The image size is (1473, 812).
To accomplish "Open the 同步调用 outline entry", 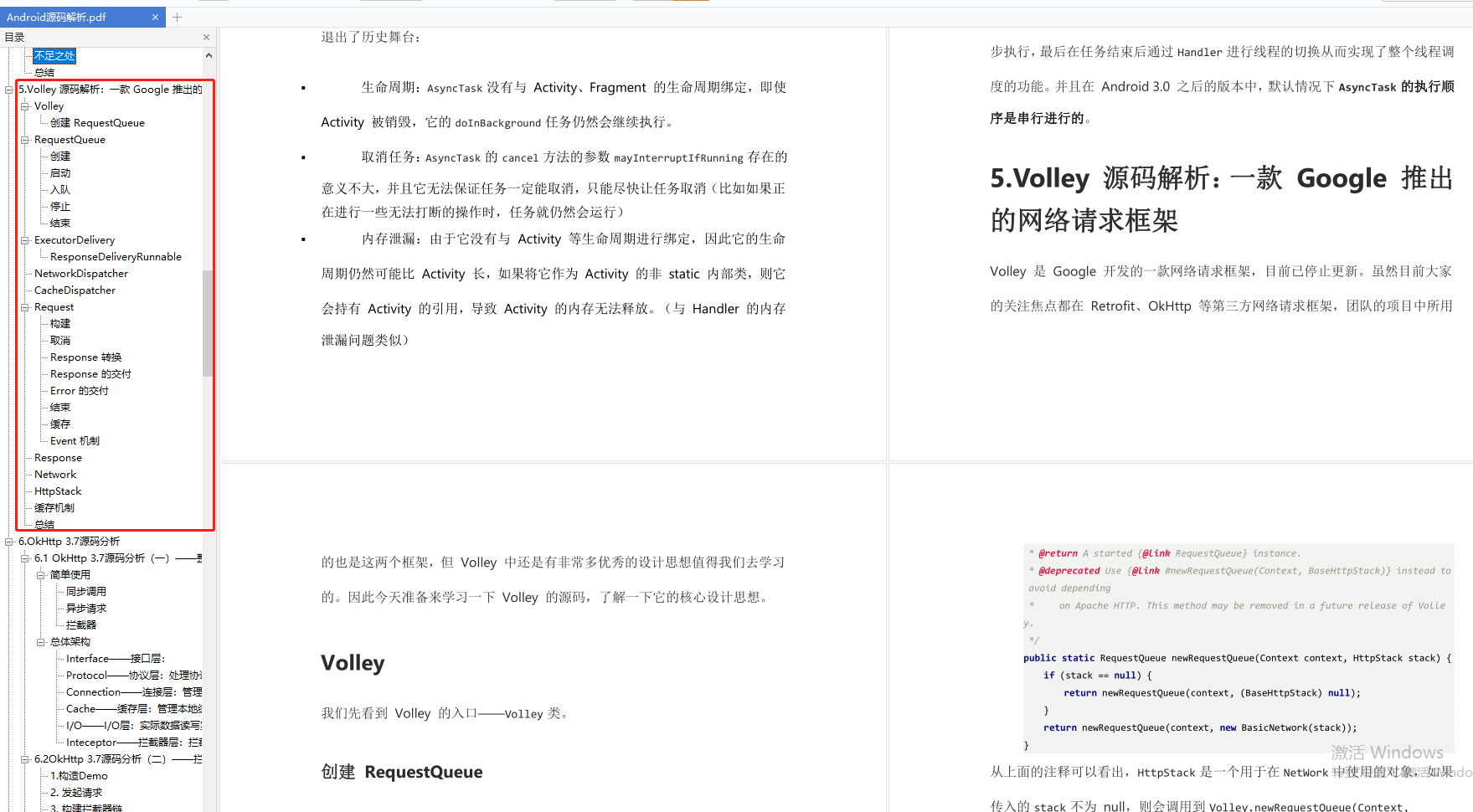I will point(86,592).
